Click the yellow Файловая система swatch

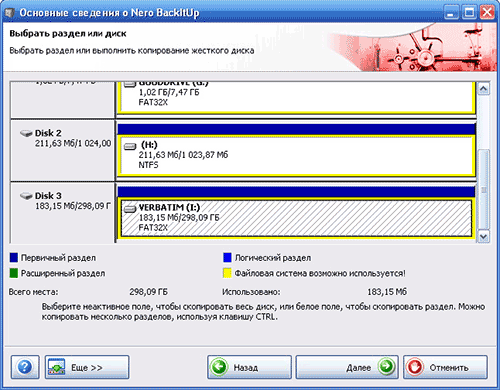point(227,273)
